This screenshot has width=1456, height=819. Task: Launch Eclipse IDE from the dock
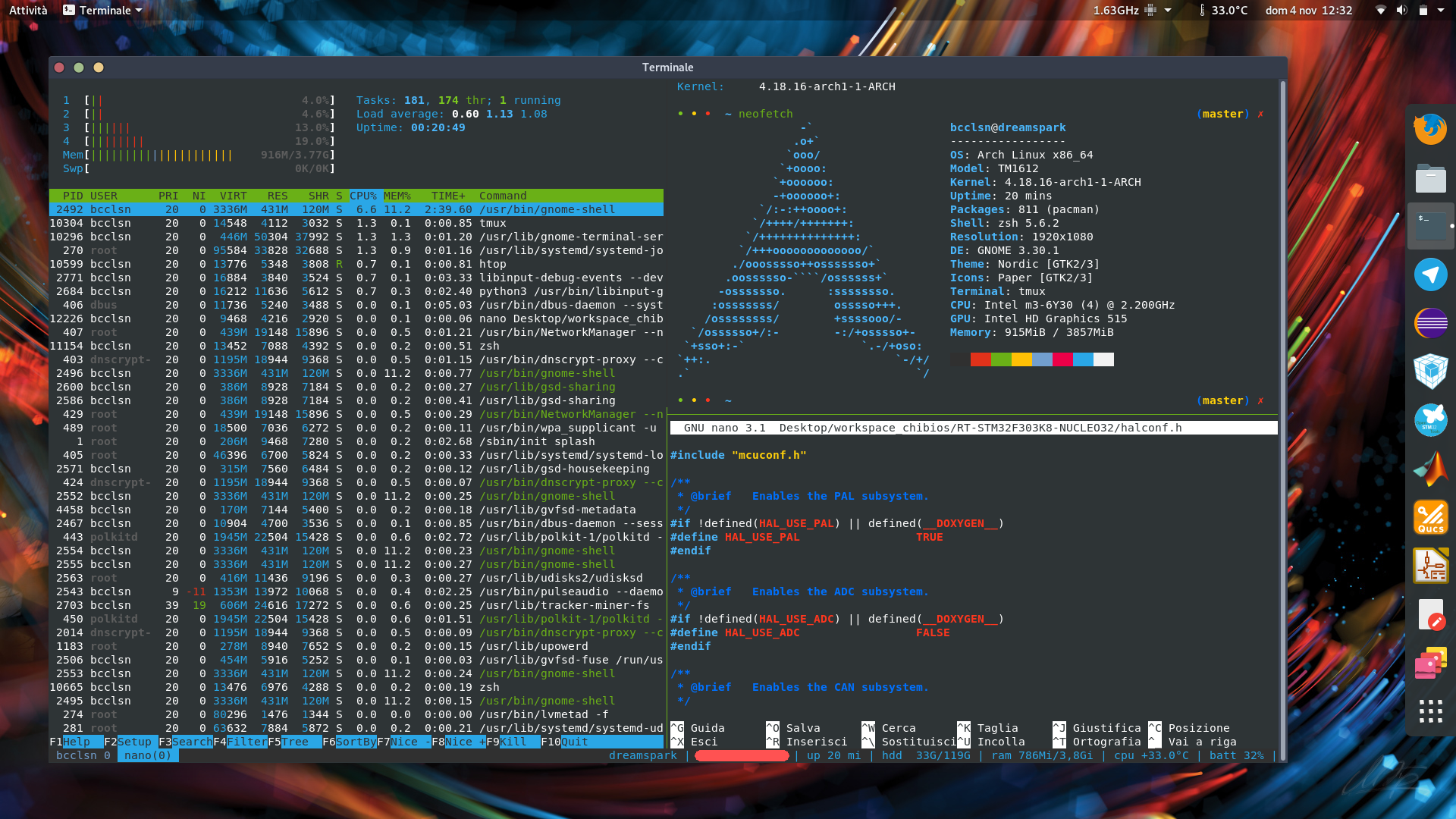click(x=1430, y=323)
